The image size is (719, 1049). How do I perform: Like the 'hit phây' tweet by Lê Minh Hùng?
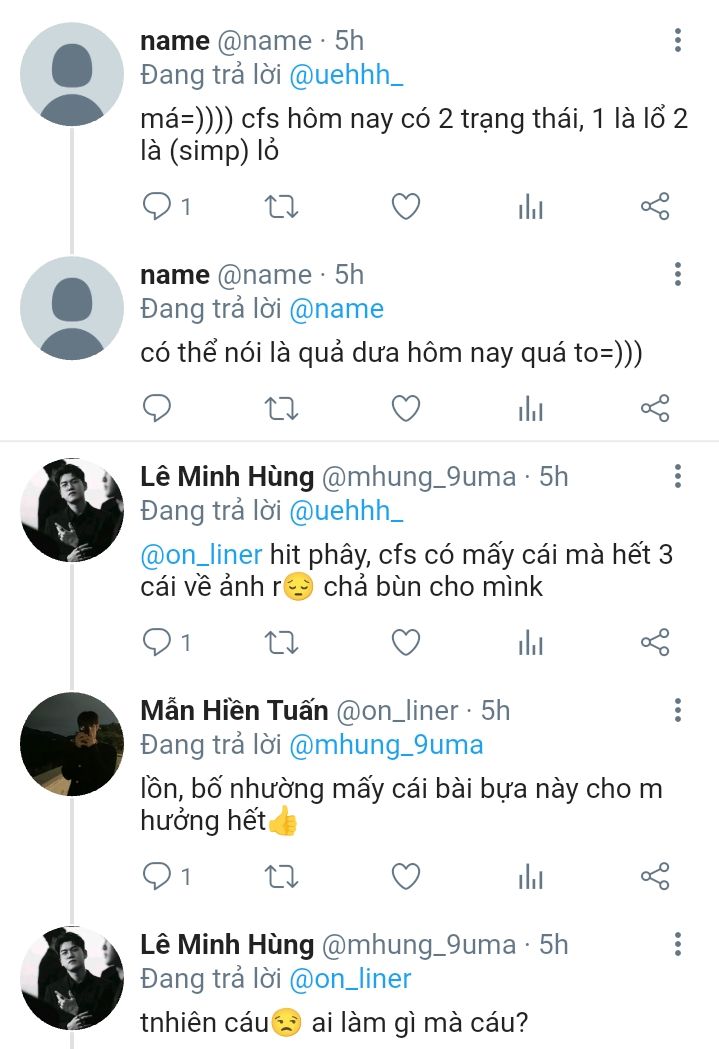coord(405,642)
